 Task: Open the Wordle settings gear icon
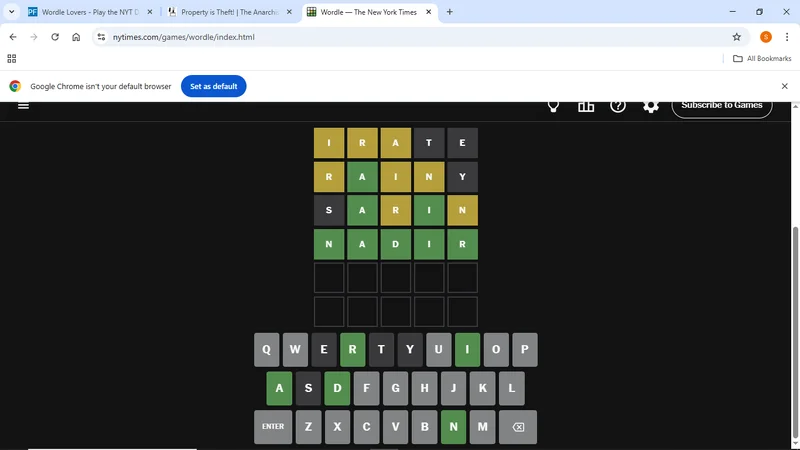click(x=651, y=106)
